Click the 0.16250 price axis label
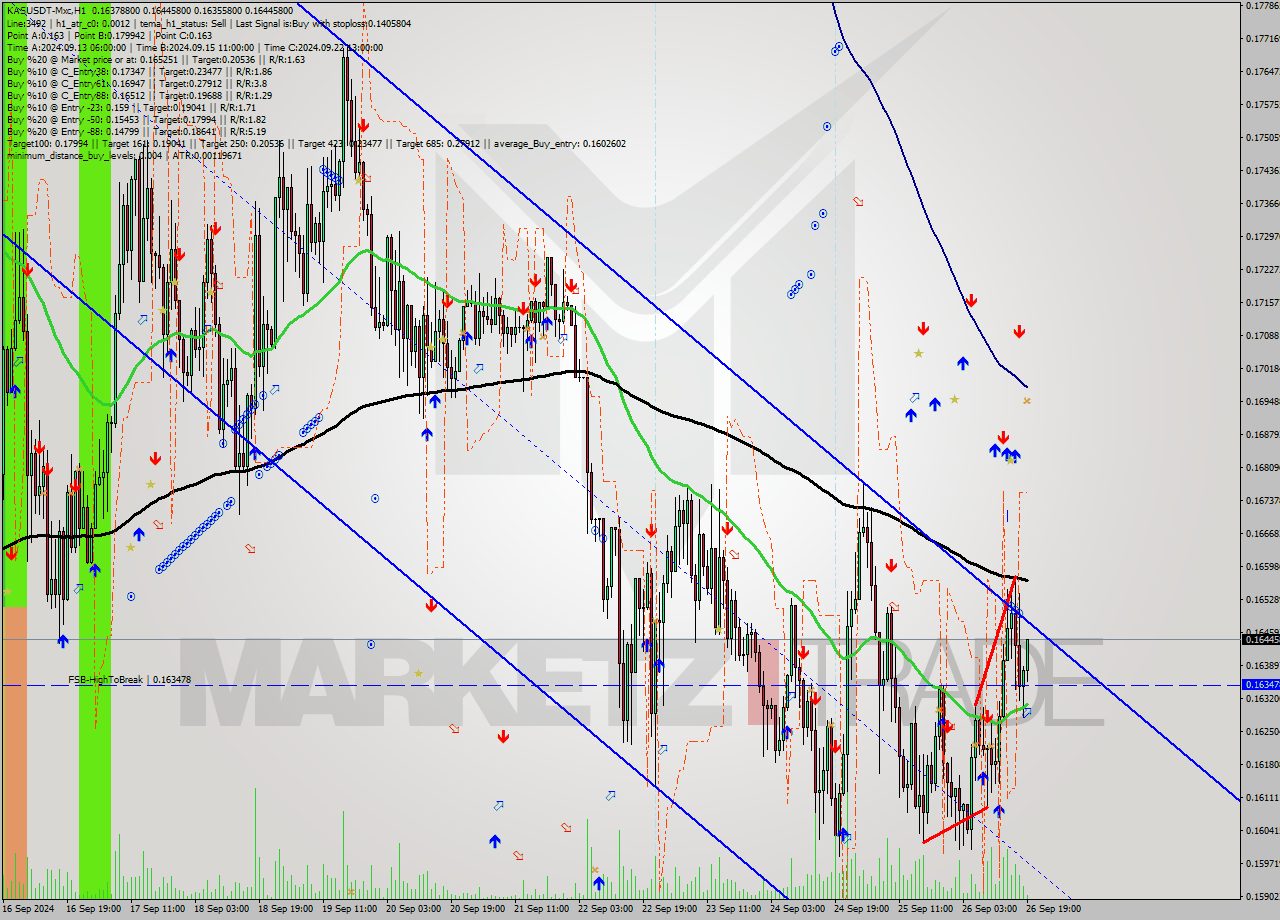The height and width of the screenshot is (920, 1280). point(1262,731)
